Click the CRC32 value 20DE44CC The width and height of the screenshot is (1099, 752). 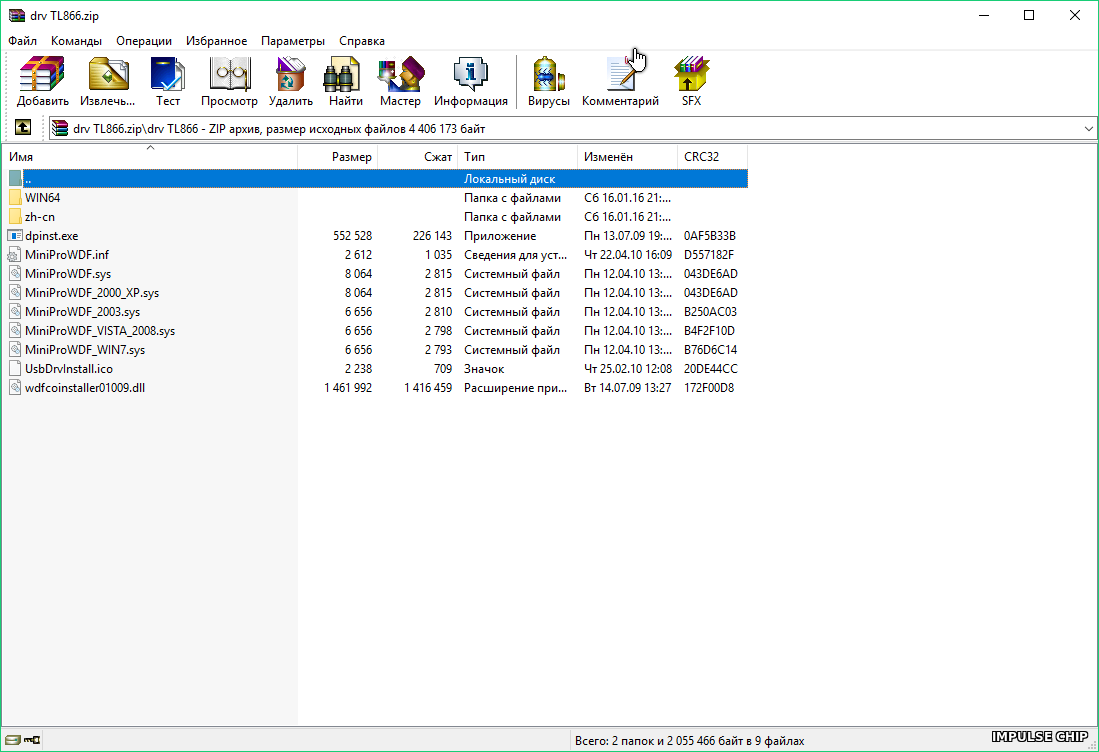click(x=711, y=368)
